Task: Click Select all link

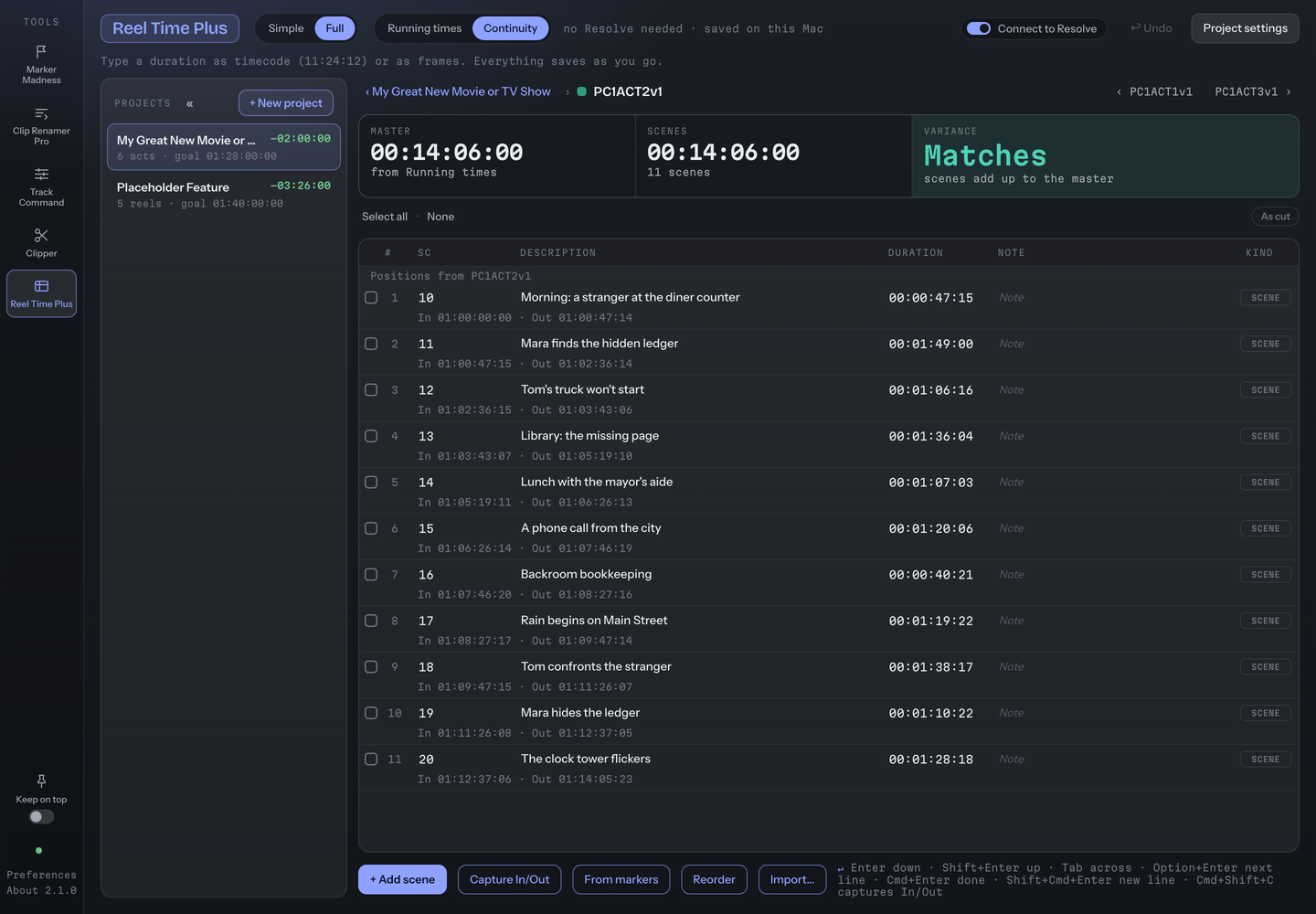Action: 385,217
